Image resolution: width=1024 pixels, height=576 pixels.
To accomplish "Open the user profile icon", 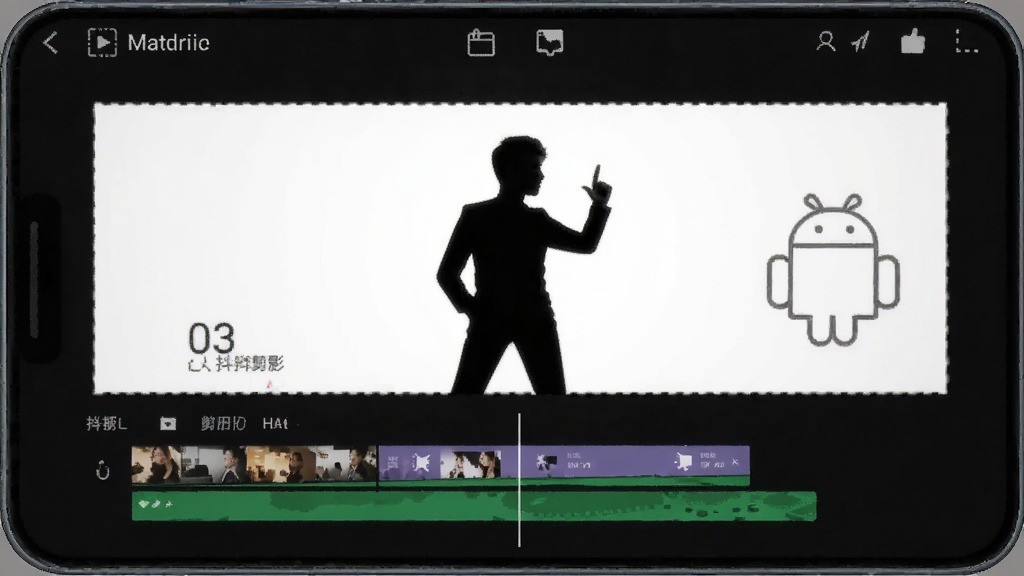I will point(825,42).
